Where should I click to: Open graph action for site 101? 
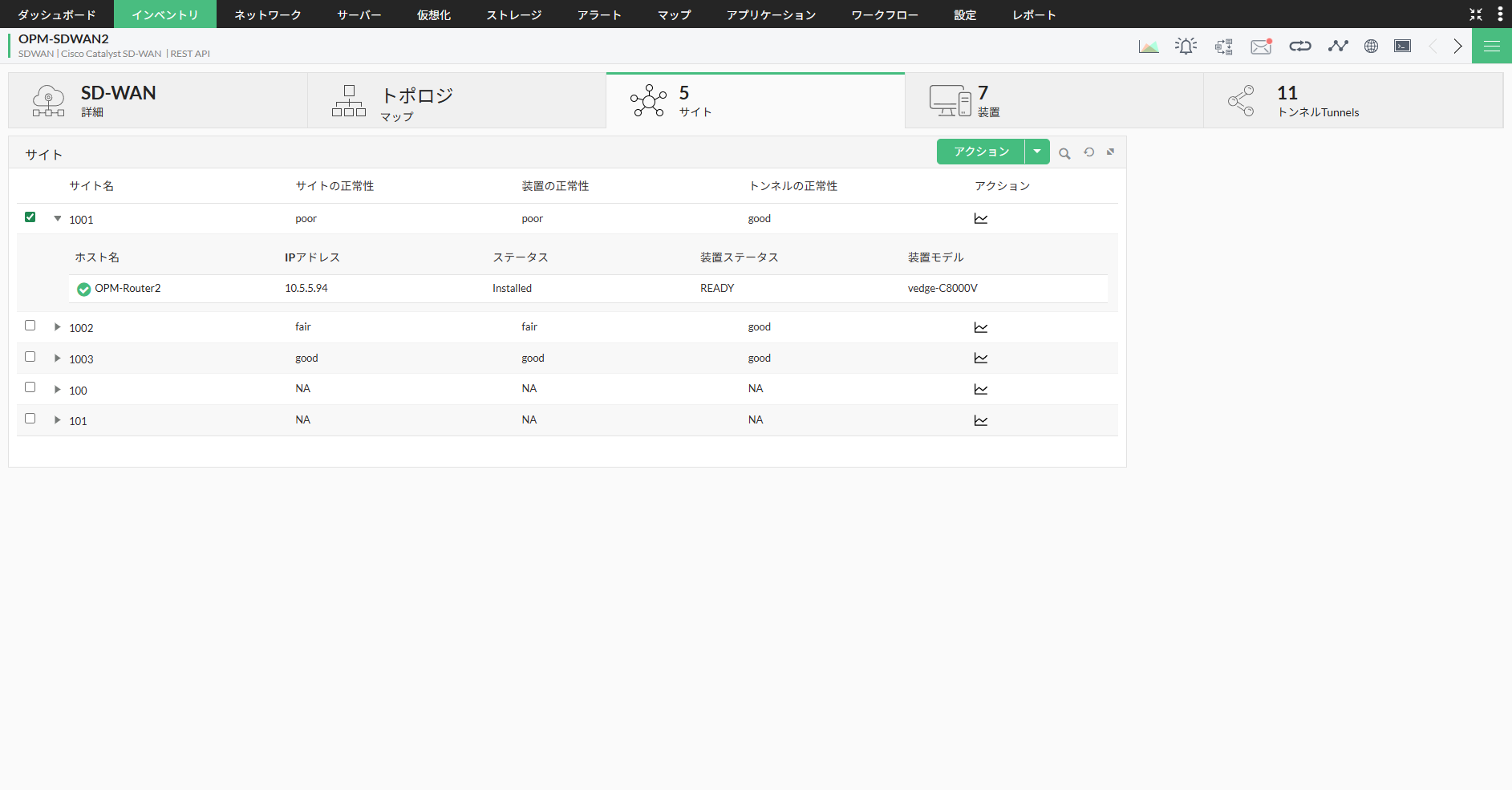point(981,420)
